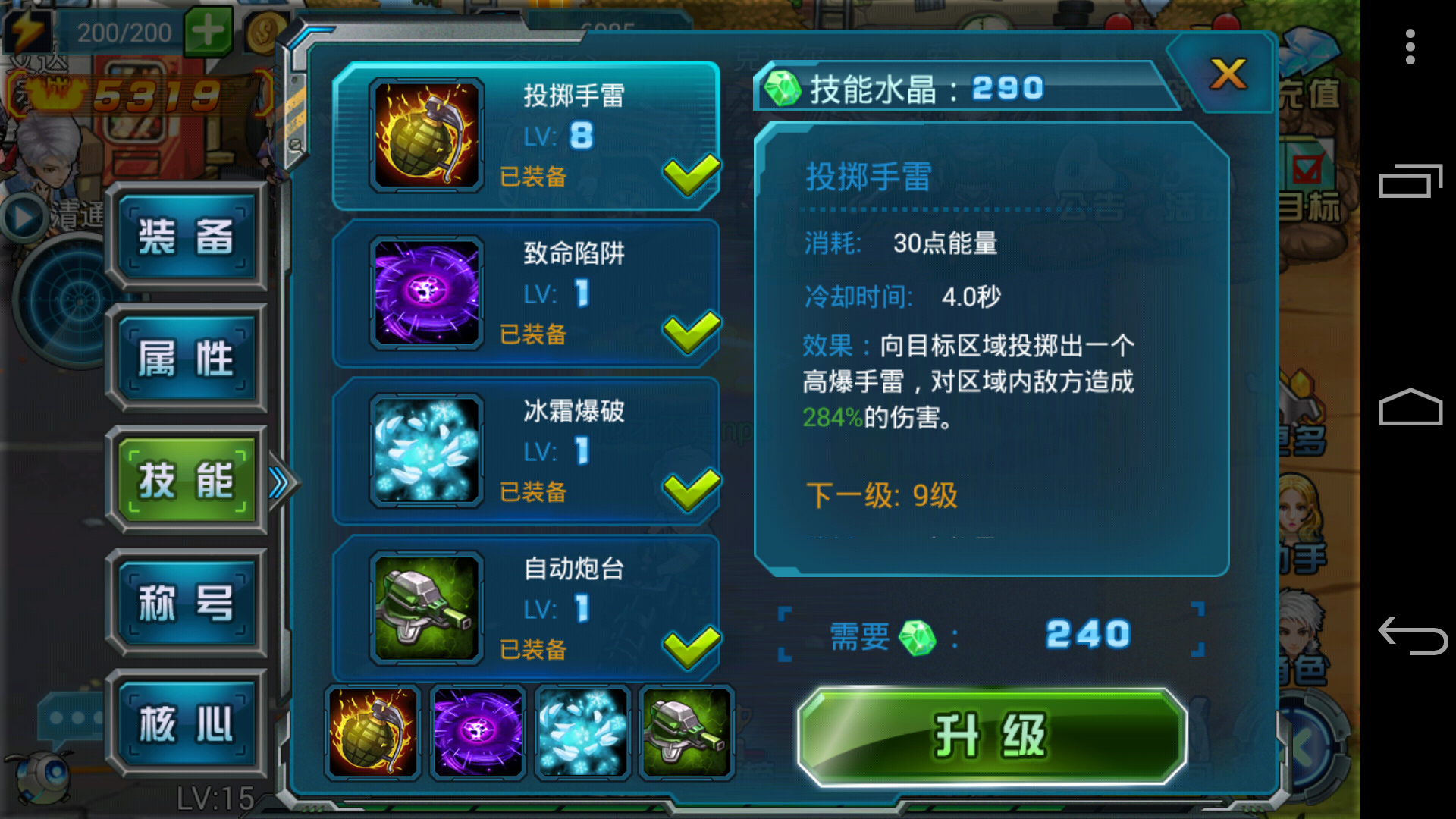Toggle equipped checkmark for 投掷手雷

pos(691,174)
